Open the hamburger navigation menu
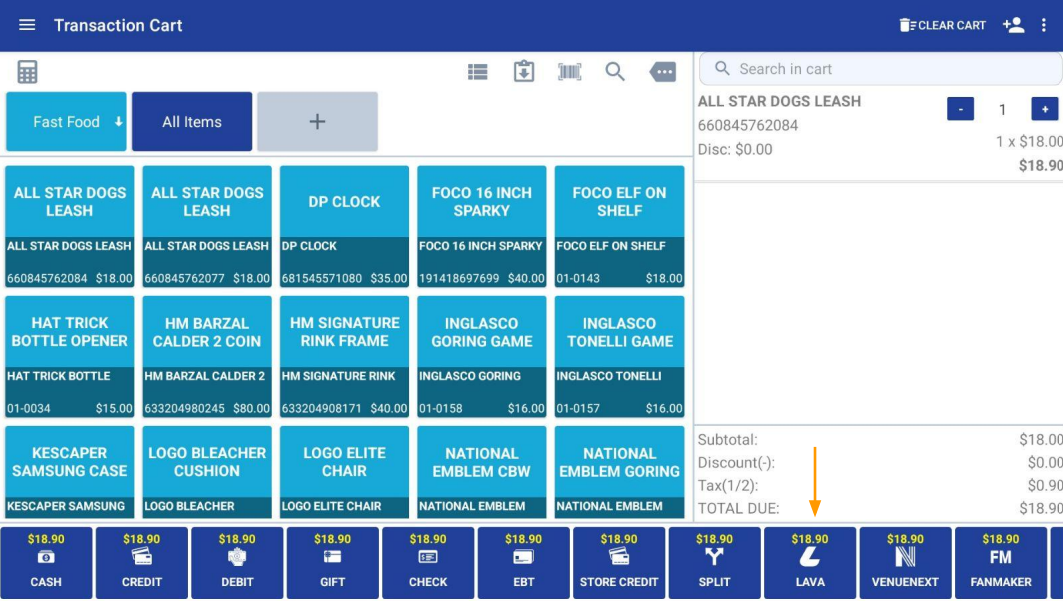The width and height of the screenshot is (1063, 601). click(27, 25)
